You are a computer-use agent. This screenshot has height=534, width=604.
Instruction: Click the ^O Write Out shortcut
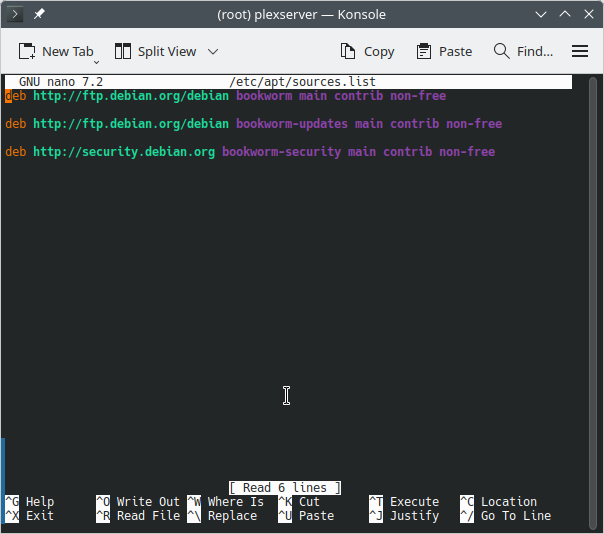(x=138, y=502)
